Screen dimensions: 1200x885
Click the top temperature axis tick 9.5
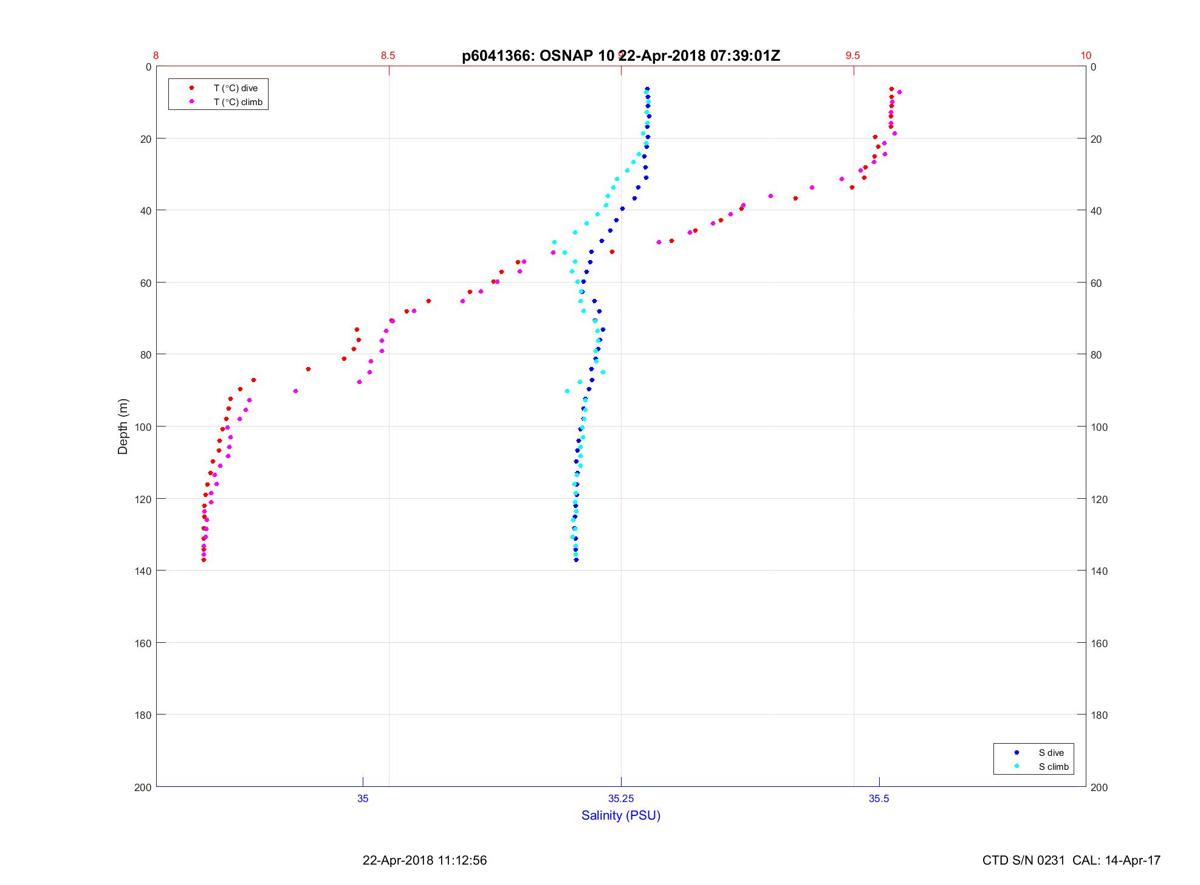[853, 56]
